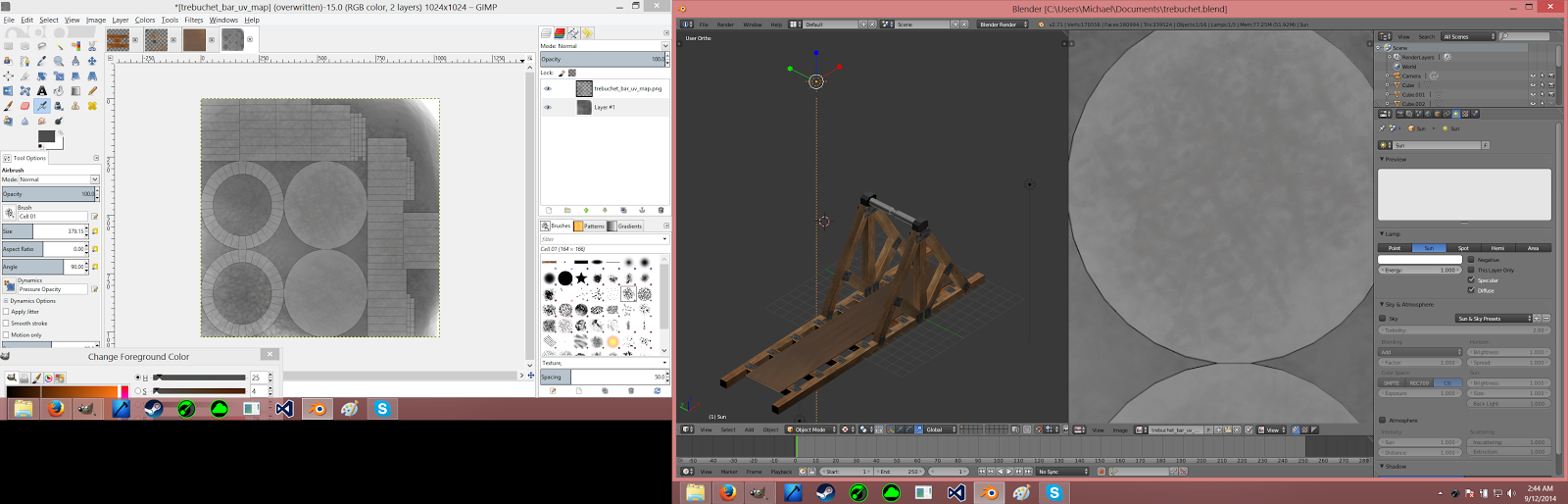Switch to the Patterns tab
This screenshot has height=504, width=1568.
(x=589, y=226)
